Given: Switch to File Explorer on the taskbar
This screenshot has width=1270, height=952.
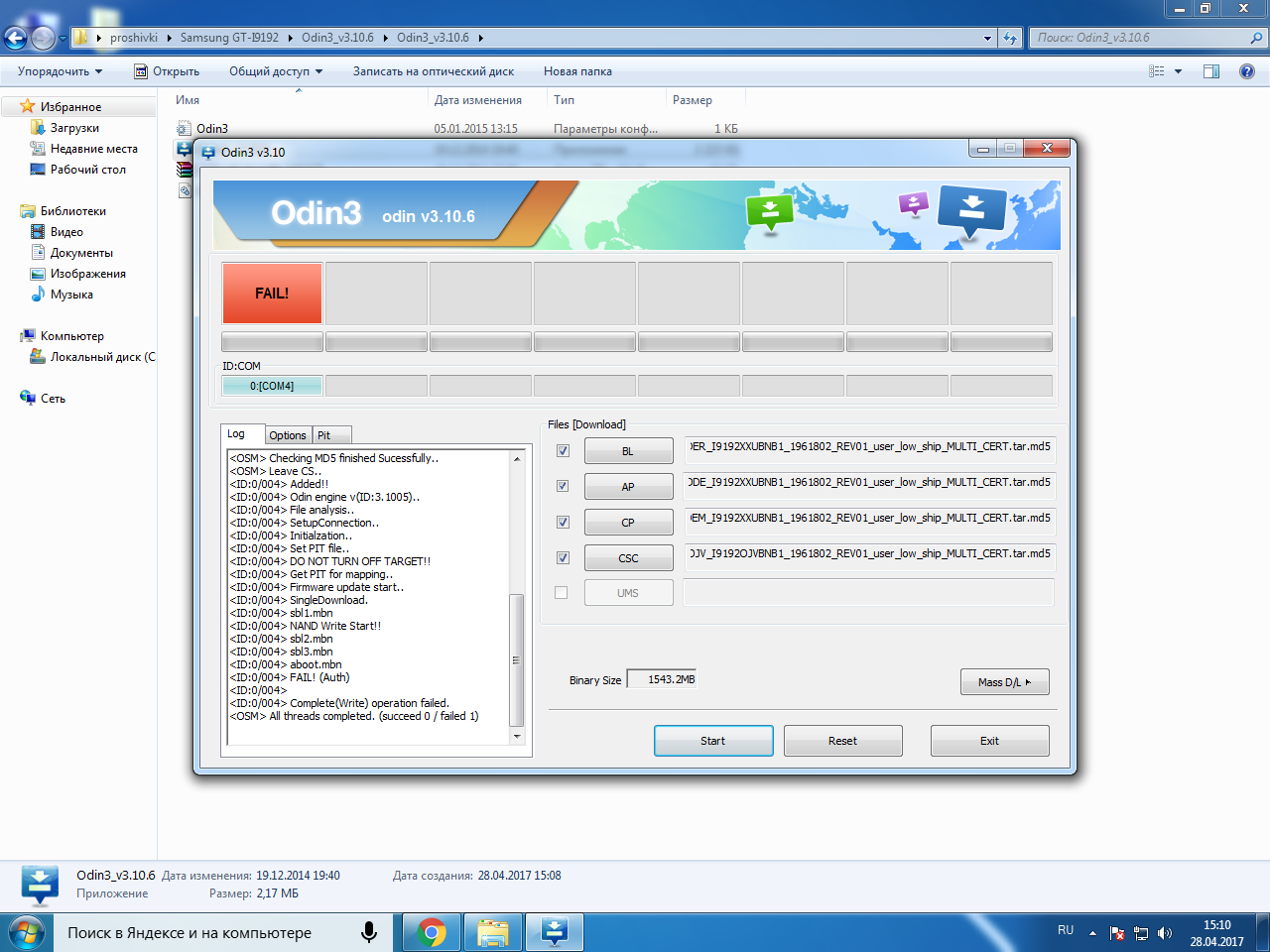Looking at the screenshot, I should point(493,933).
